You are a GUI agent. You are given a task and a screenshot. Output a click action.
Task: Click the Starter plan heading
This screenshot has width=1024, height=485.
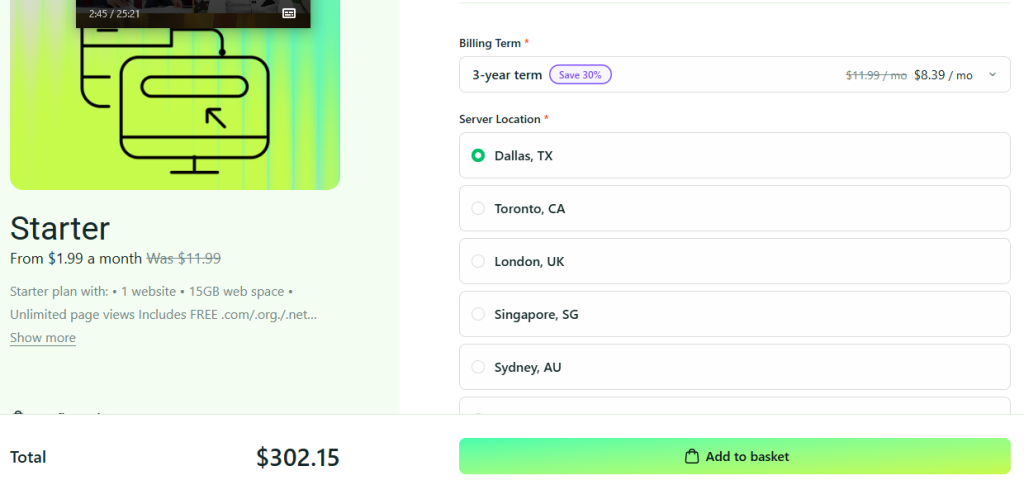[x=60, y=228]
